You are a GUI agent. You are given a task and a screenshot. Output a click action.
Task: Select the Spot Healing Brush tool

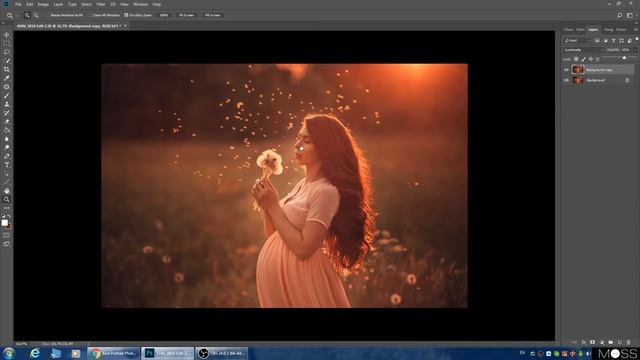pyautogui.click(x=7, y=87)
